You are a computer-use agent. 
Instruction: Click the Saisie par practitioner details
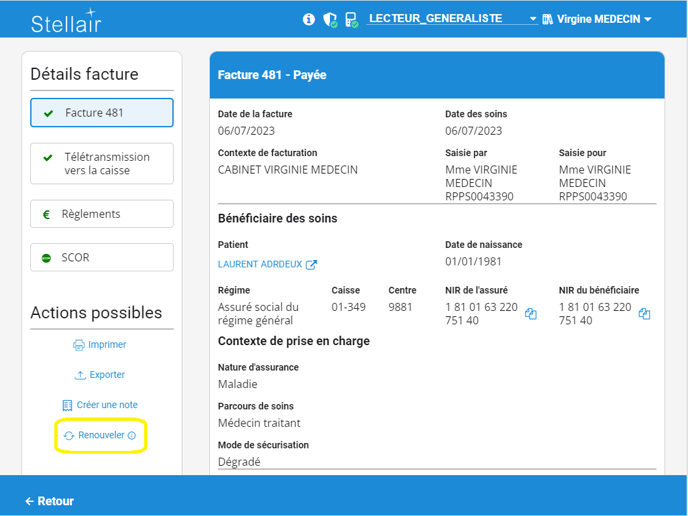tap(481, 183)
